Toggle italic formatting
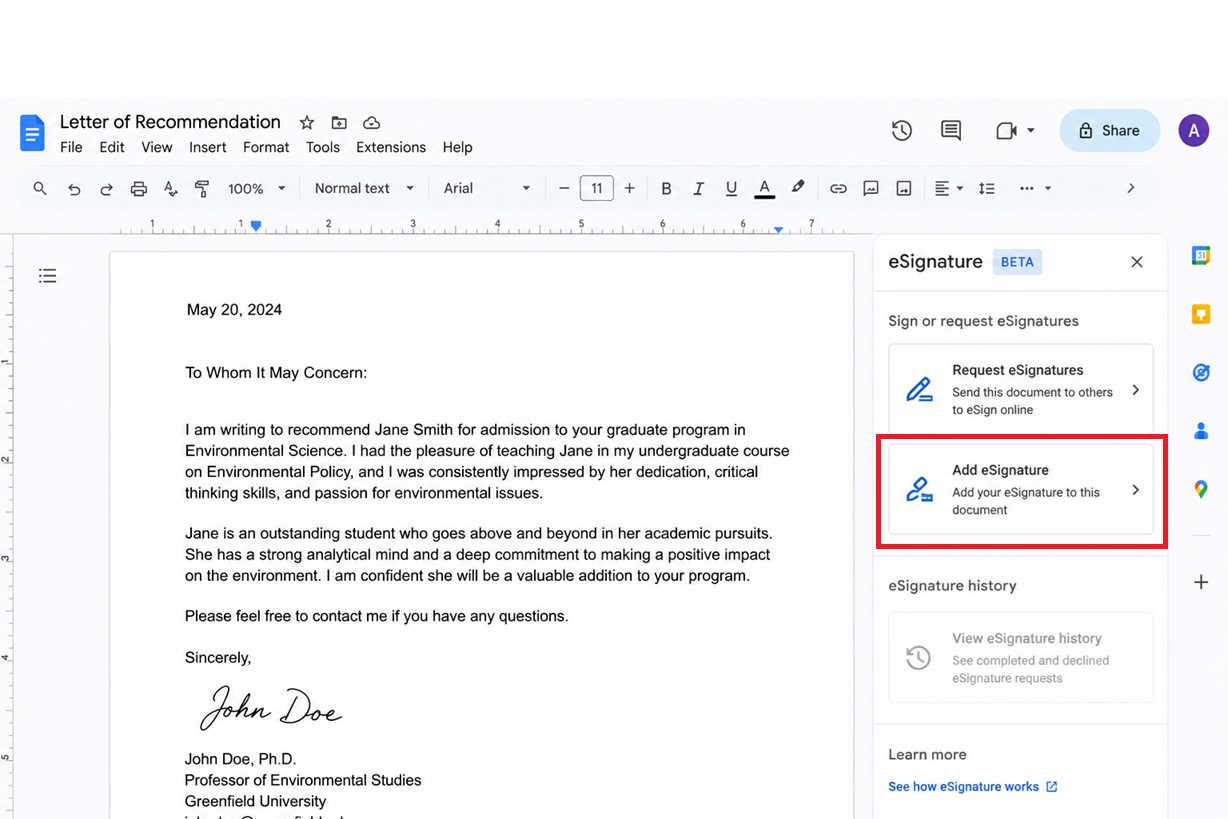Viewport: 1228px width, 819px height. tap(699, 188)
